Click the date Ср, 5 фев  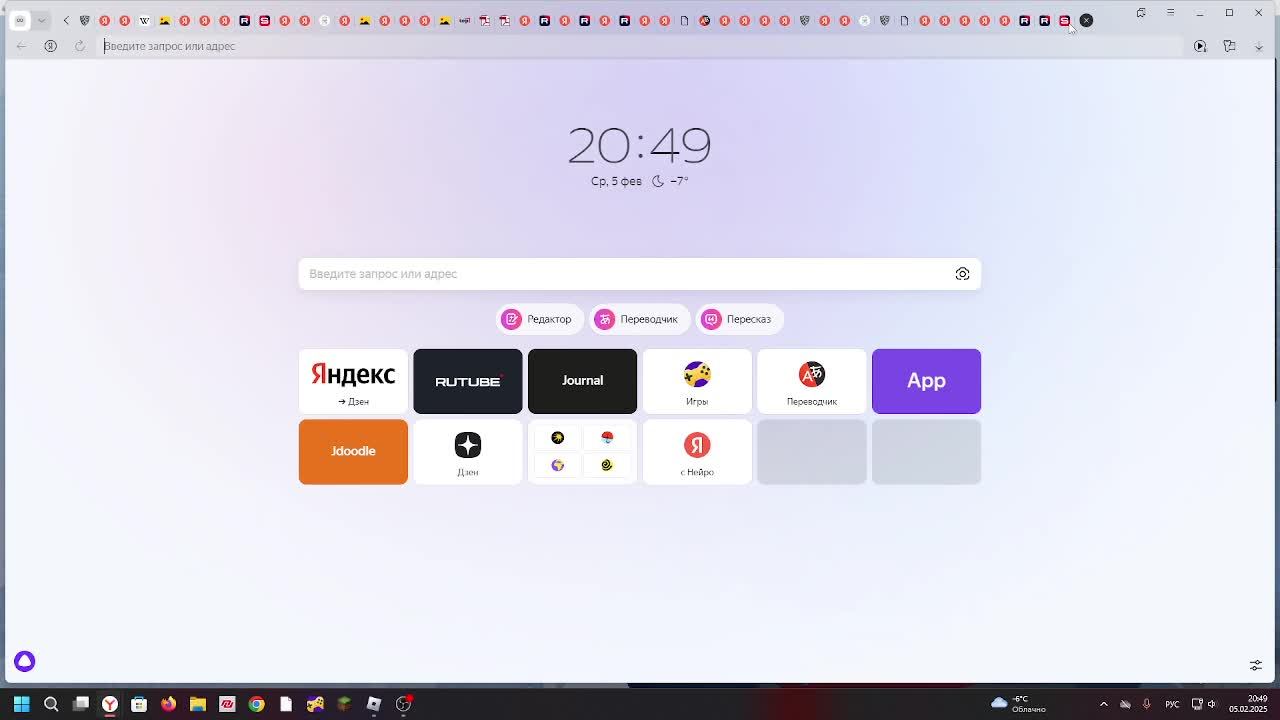pyautogui.click(x=616, y=181)
